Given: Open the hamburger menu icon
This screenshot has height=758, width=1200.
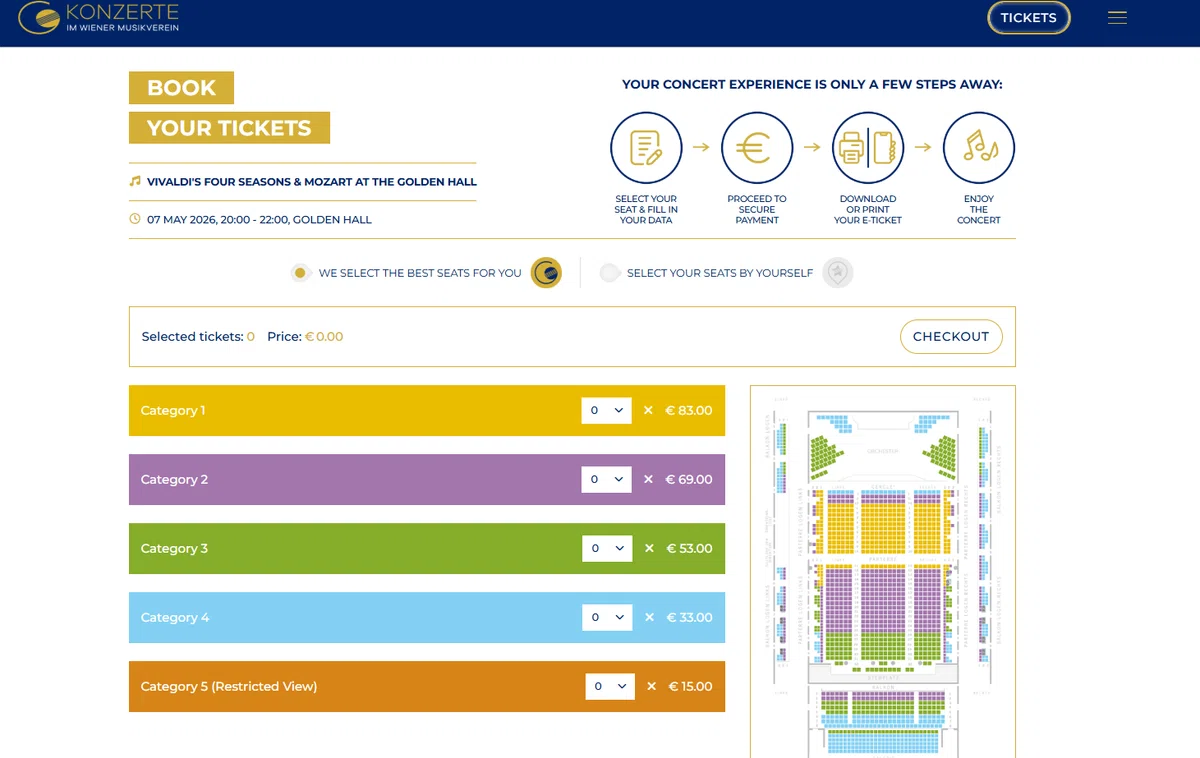Looking at the screenshot, I should click(1117, 18).
